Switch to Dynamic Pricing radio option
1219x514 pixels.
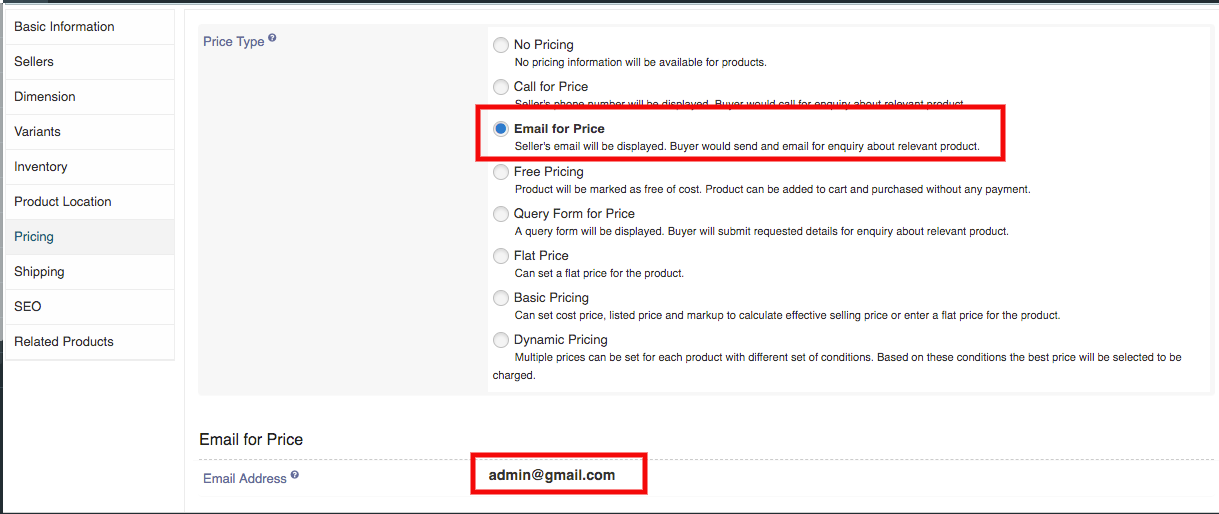(501, 340)
